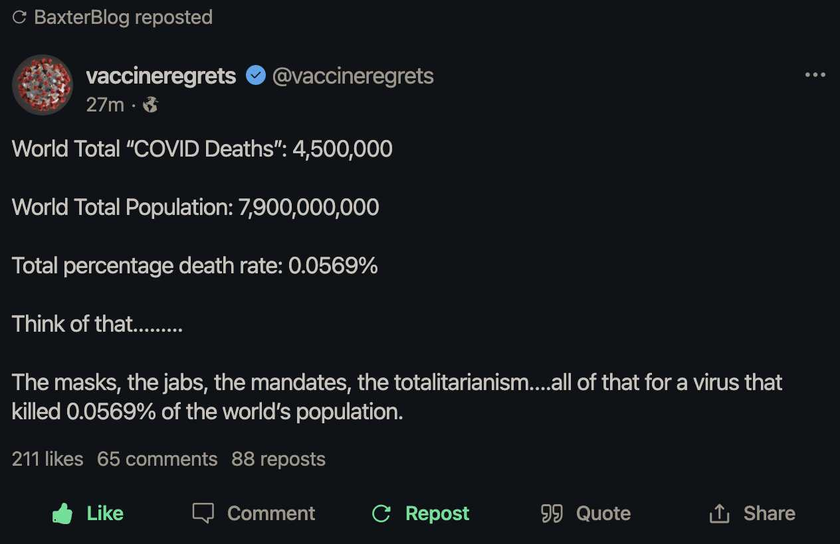Toggle the green Like label

(105, 513)
